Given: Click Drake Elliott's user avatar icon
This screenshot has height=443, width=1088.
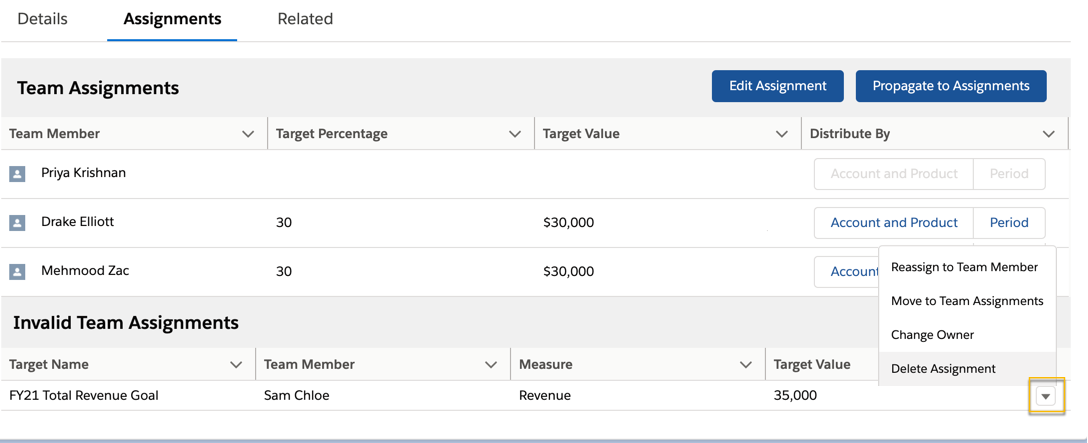Looking at the screenshot, I should [17, 223].
